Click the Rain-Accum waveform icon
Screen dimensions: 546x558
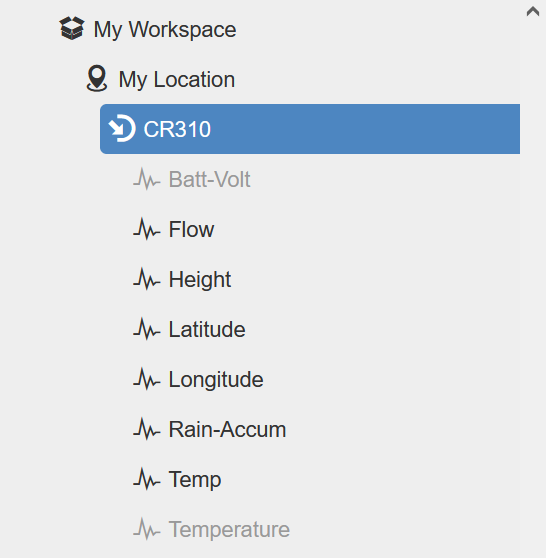(147, 429)
